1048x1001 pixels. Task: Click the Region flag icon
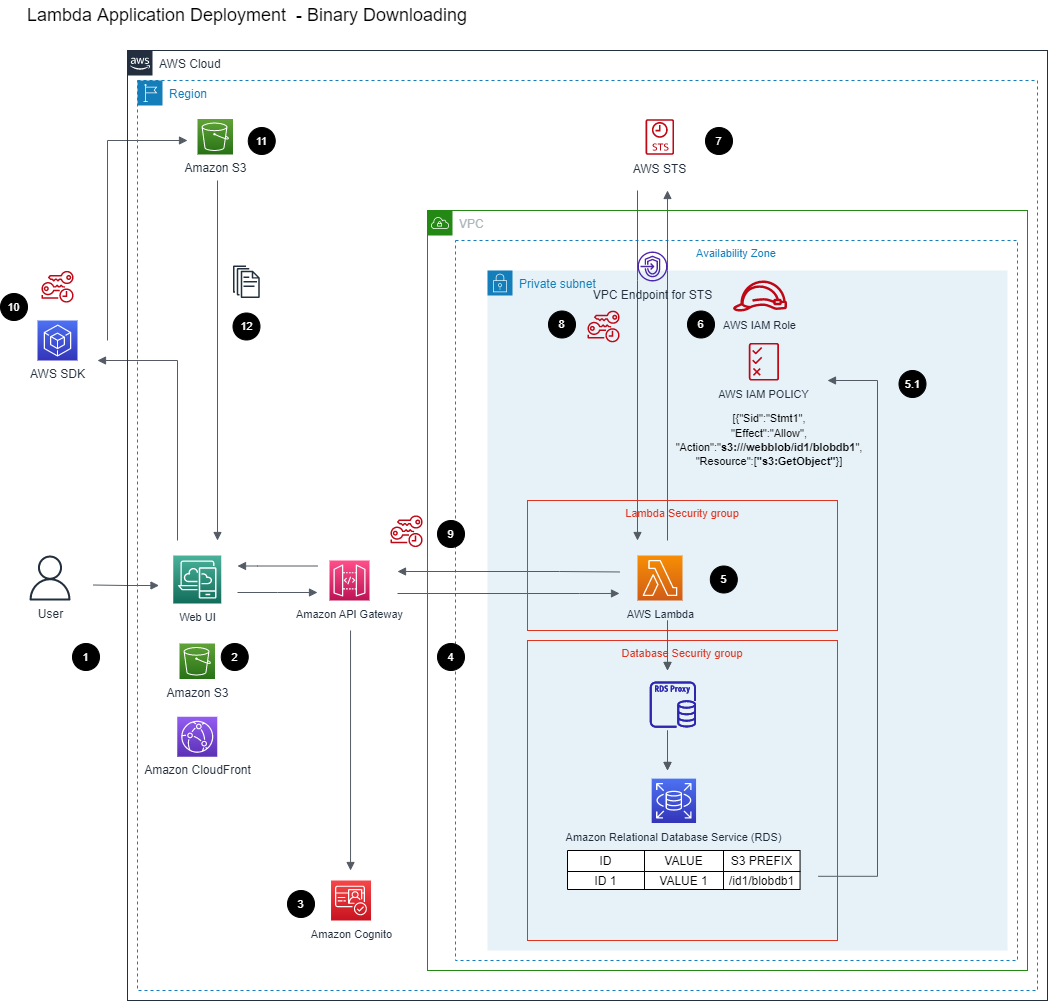(150, 93)
